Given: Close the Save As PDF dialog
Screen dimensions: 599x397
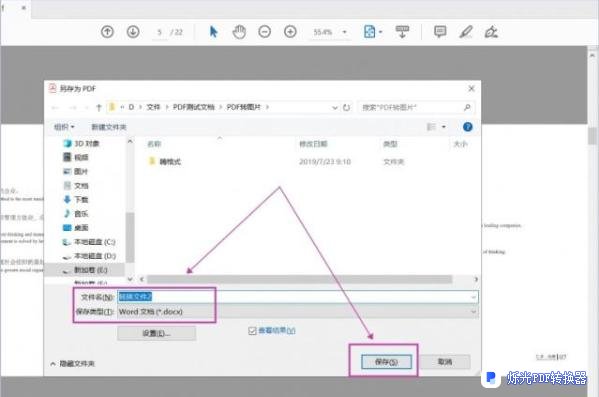Looking at the screenshot, I should pyautogui.click(x=471, y=89).
